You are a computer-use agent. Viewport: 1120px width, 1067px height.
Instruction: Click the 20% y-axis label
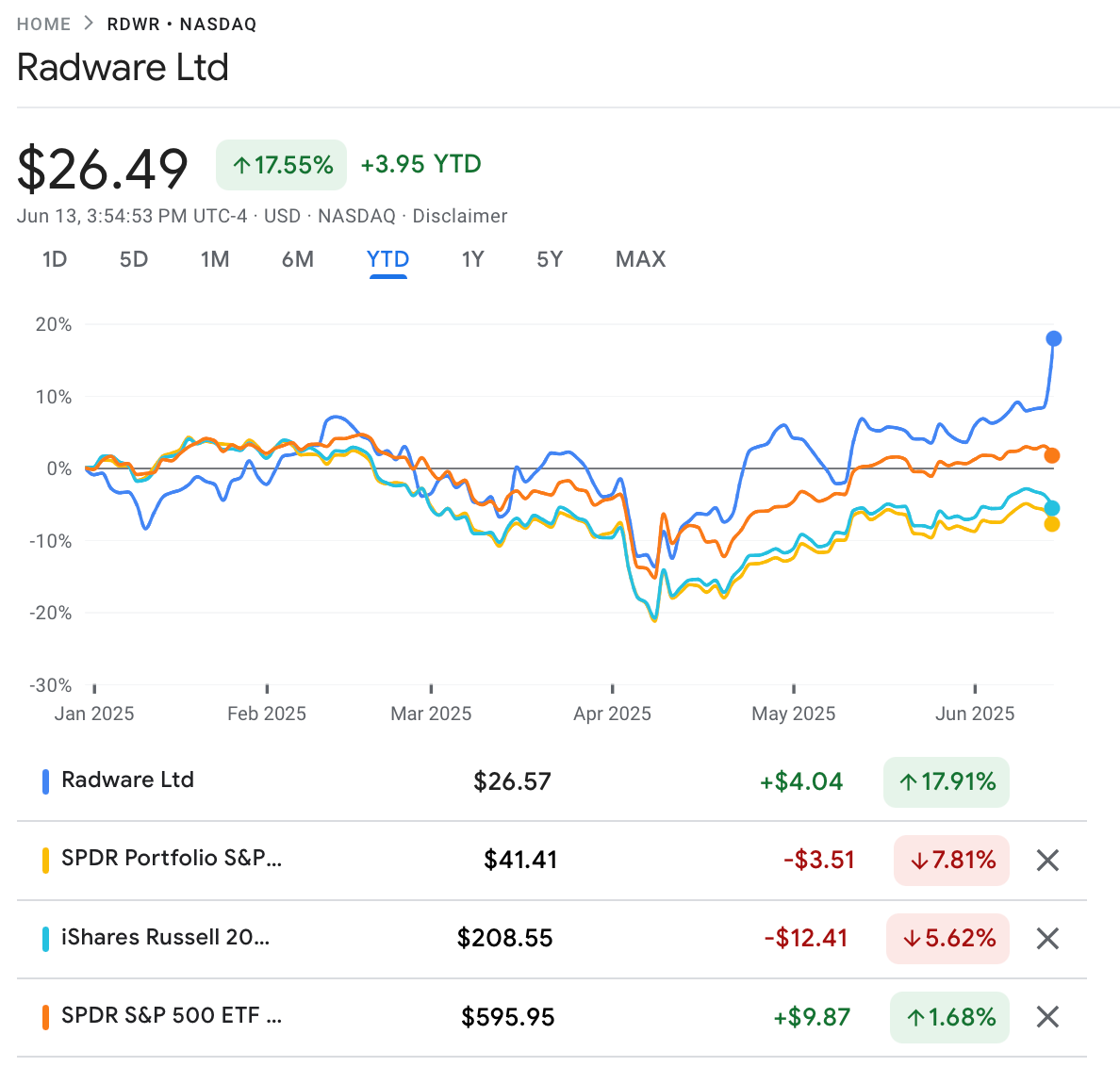[x=54, y=325]
